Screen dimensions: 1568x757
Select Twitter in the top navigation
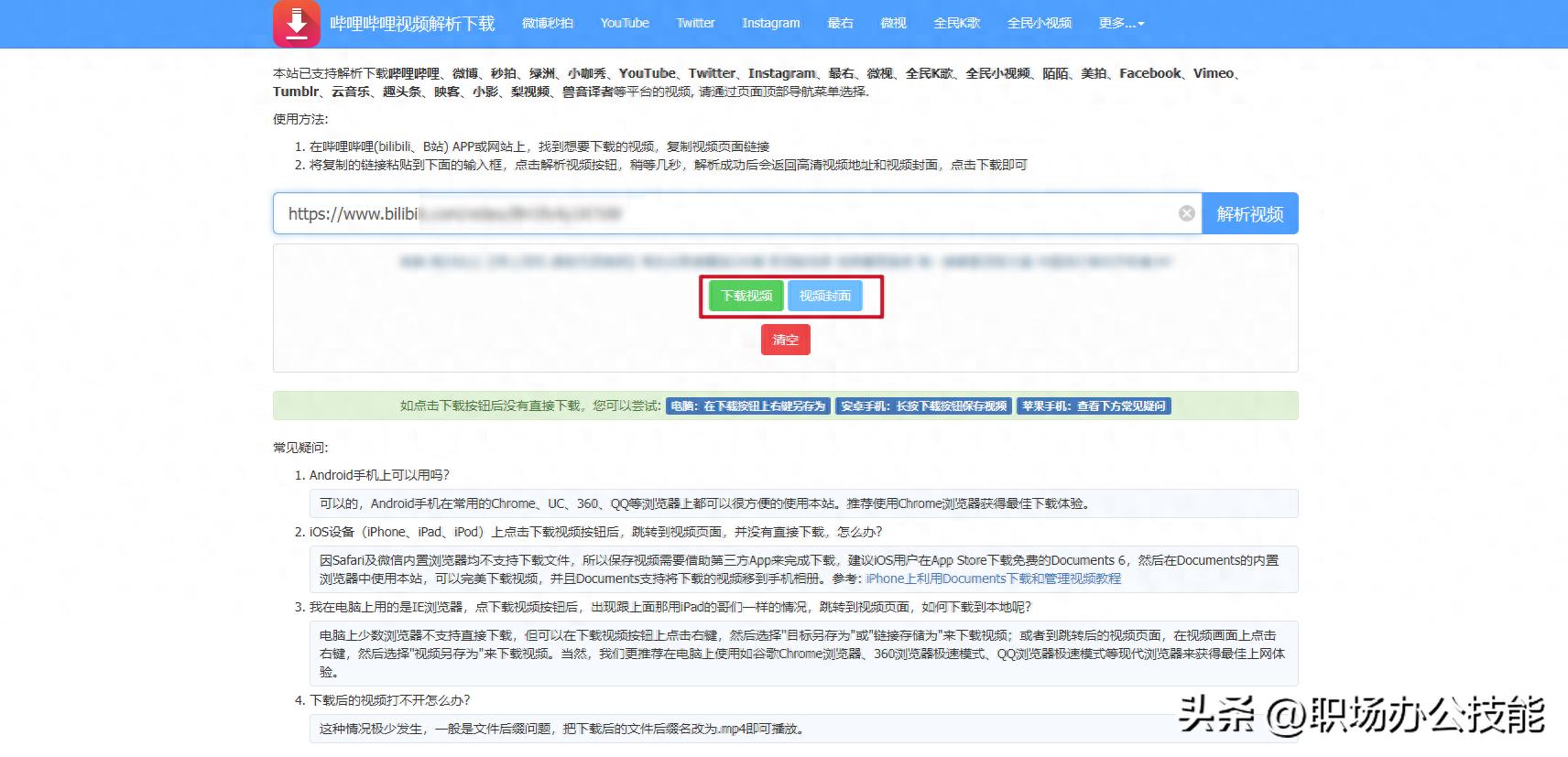click(695, 23)
